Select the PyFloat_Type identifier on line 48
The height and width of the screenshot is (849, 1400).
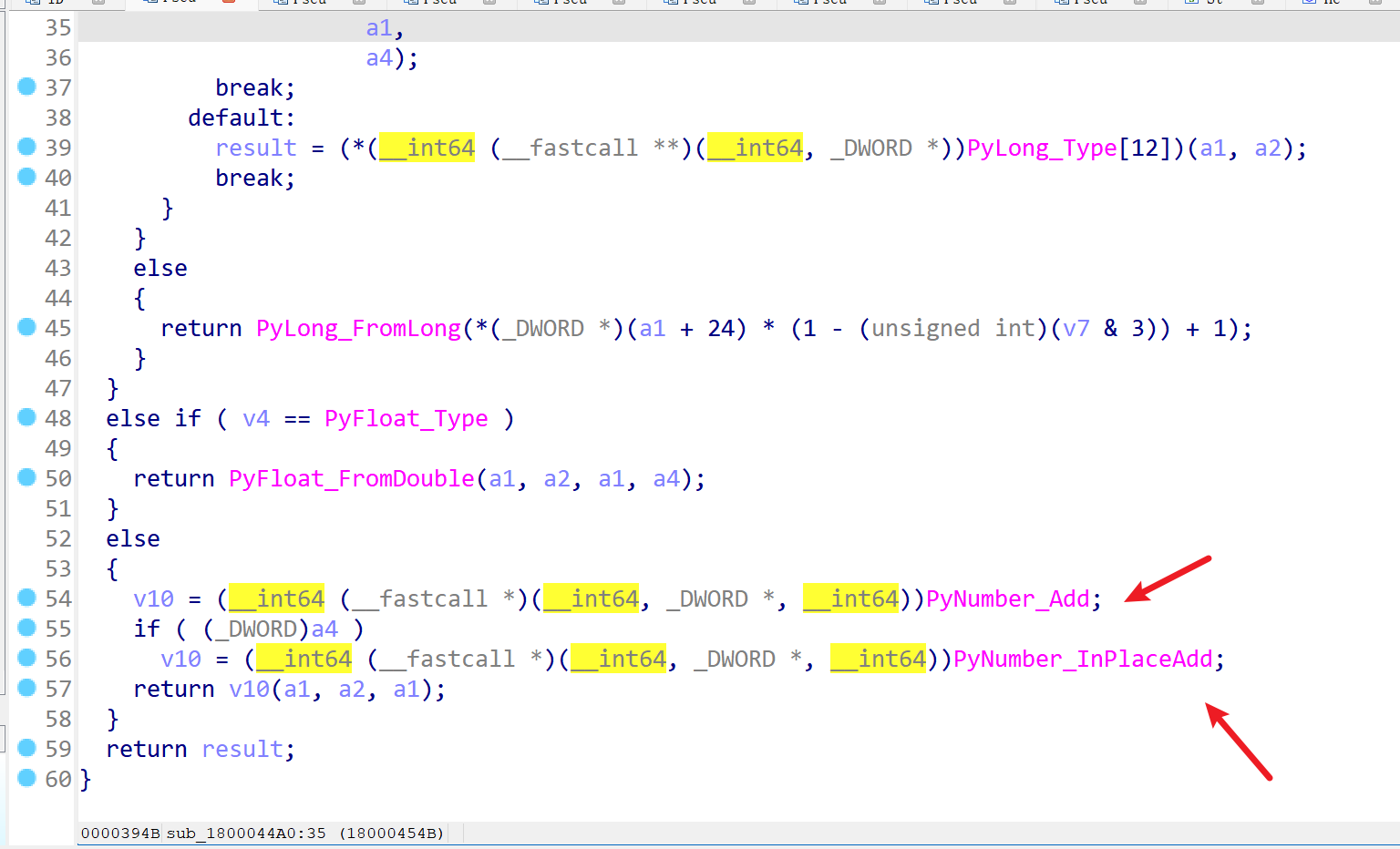pyautogui.click(x=407, y=418)
